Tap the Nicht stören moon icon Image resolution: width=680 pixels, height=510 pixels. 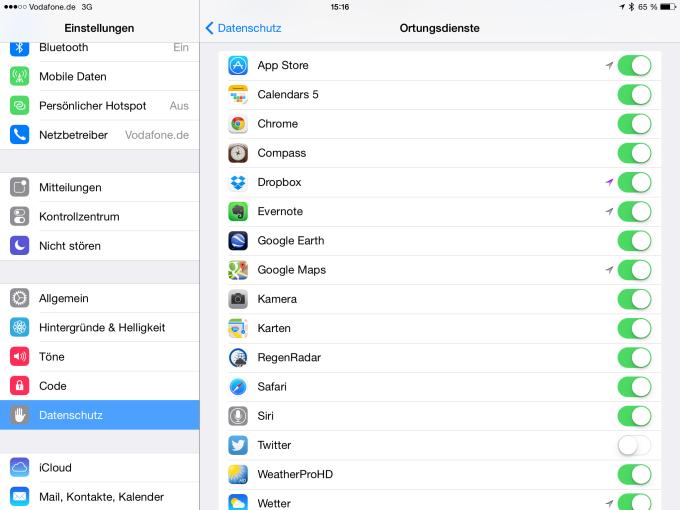[20, 246]
